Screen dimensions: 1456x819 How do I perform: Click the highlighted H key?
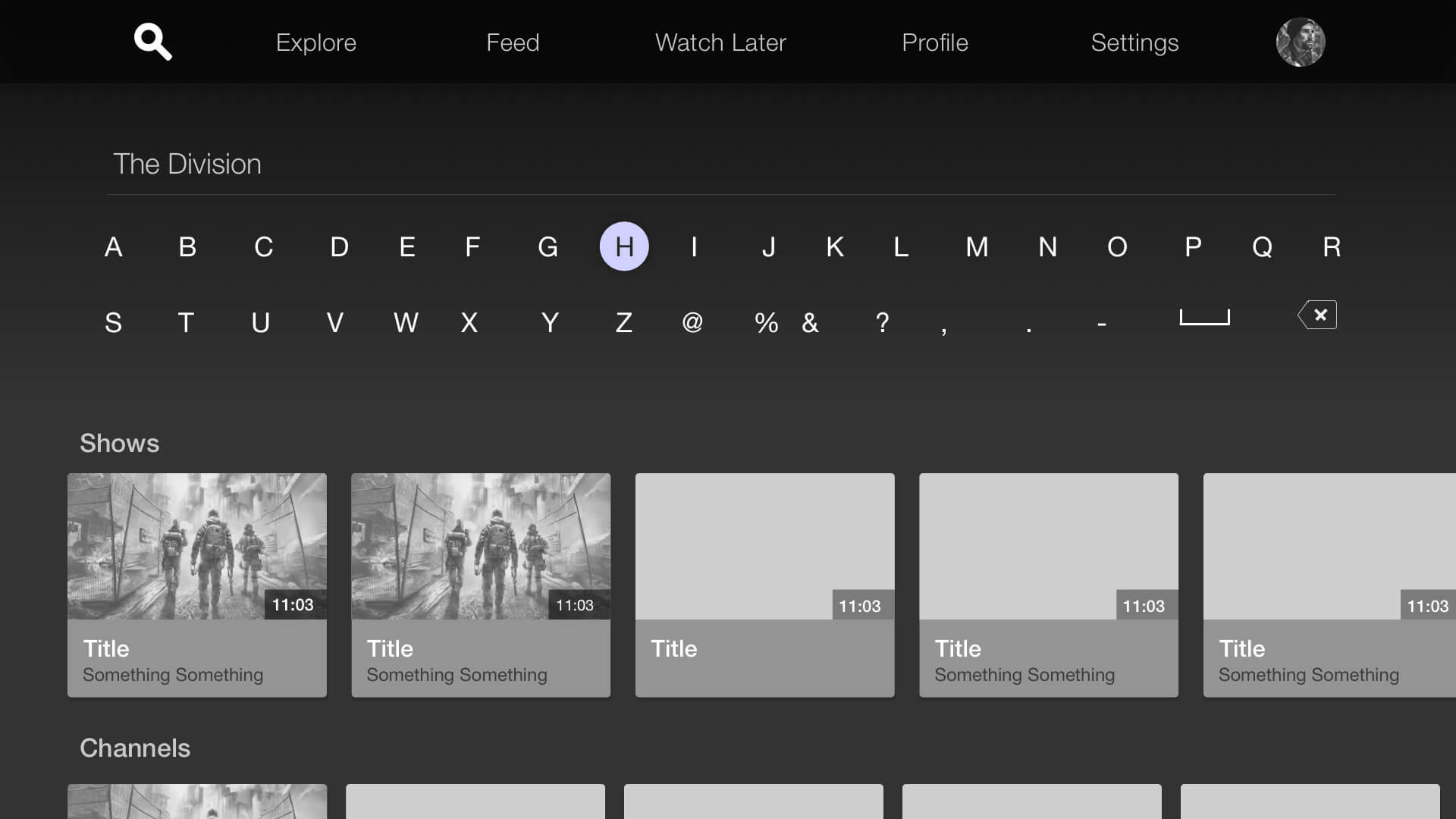pos(624,246)
